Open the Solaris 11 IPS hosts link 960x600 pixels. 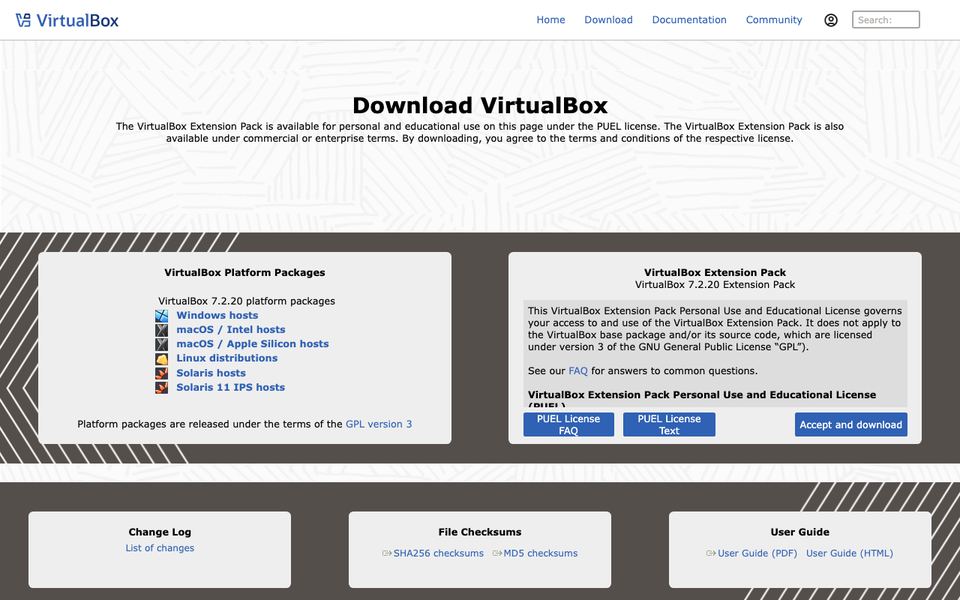coord(231,387)
